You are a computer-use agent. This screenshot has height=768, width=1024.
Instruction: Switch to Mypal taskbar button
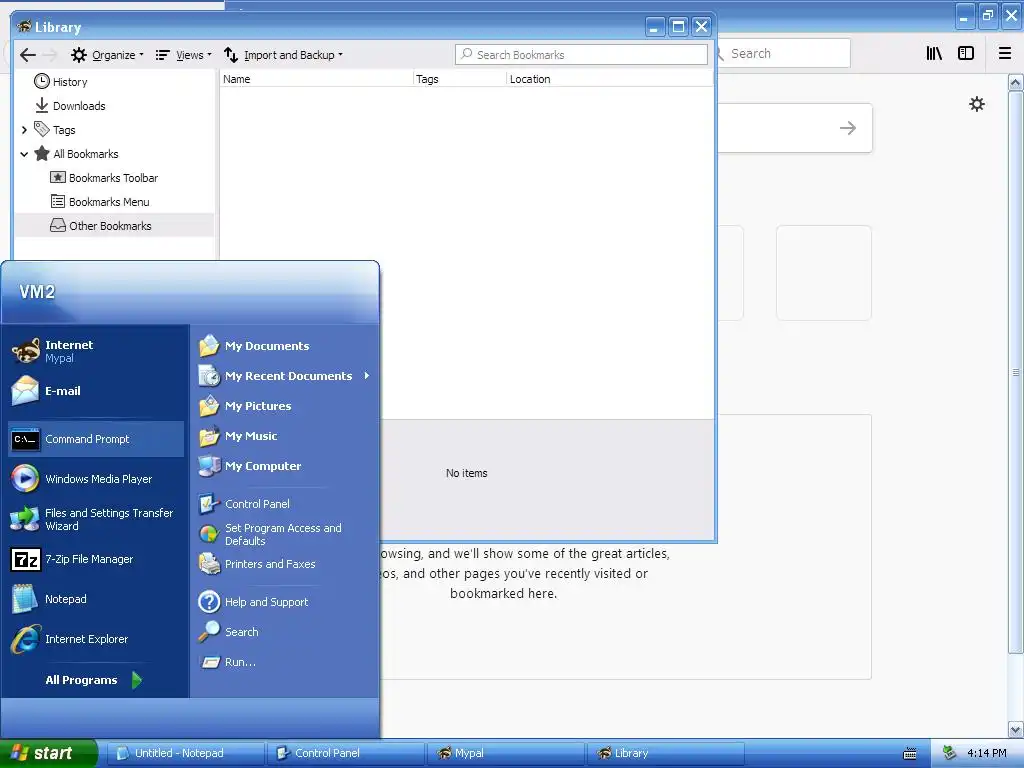[x=506, y=753]
